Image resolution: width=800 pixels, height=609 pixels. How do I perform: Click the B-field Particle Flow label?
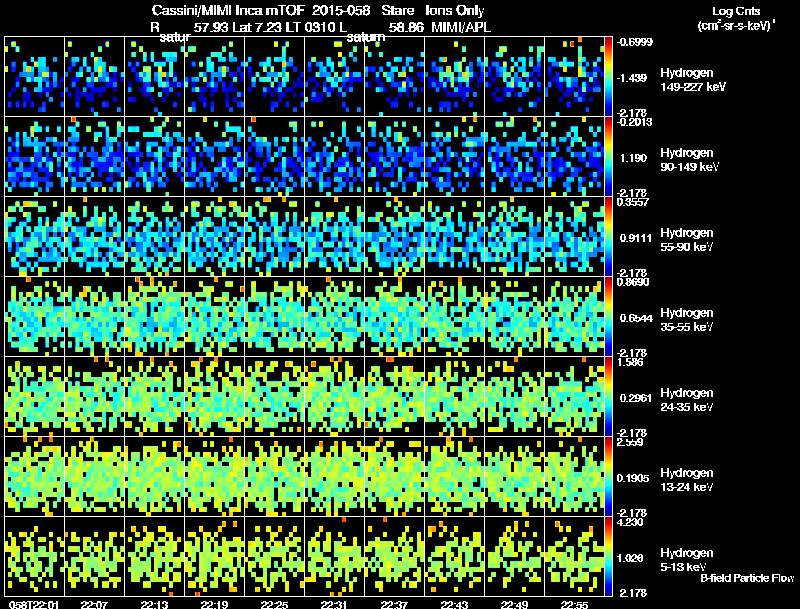pyautogui.click(x=747, y=578)
